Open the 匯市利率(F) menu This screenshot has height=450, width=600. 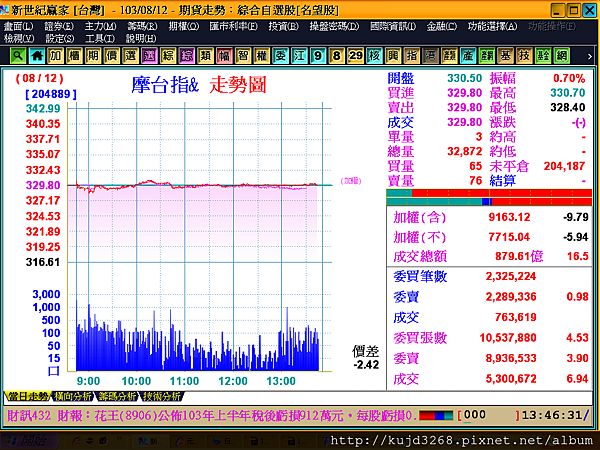click(x=234, y=26)
